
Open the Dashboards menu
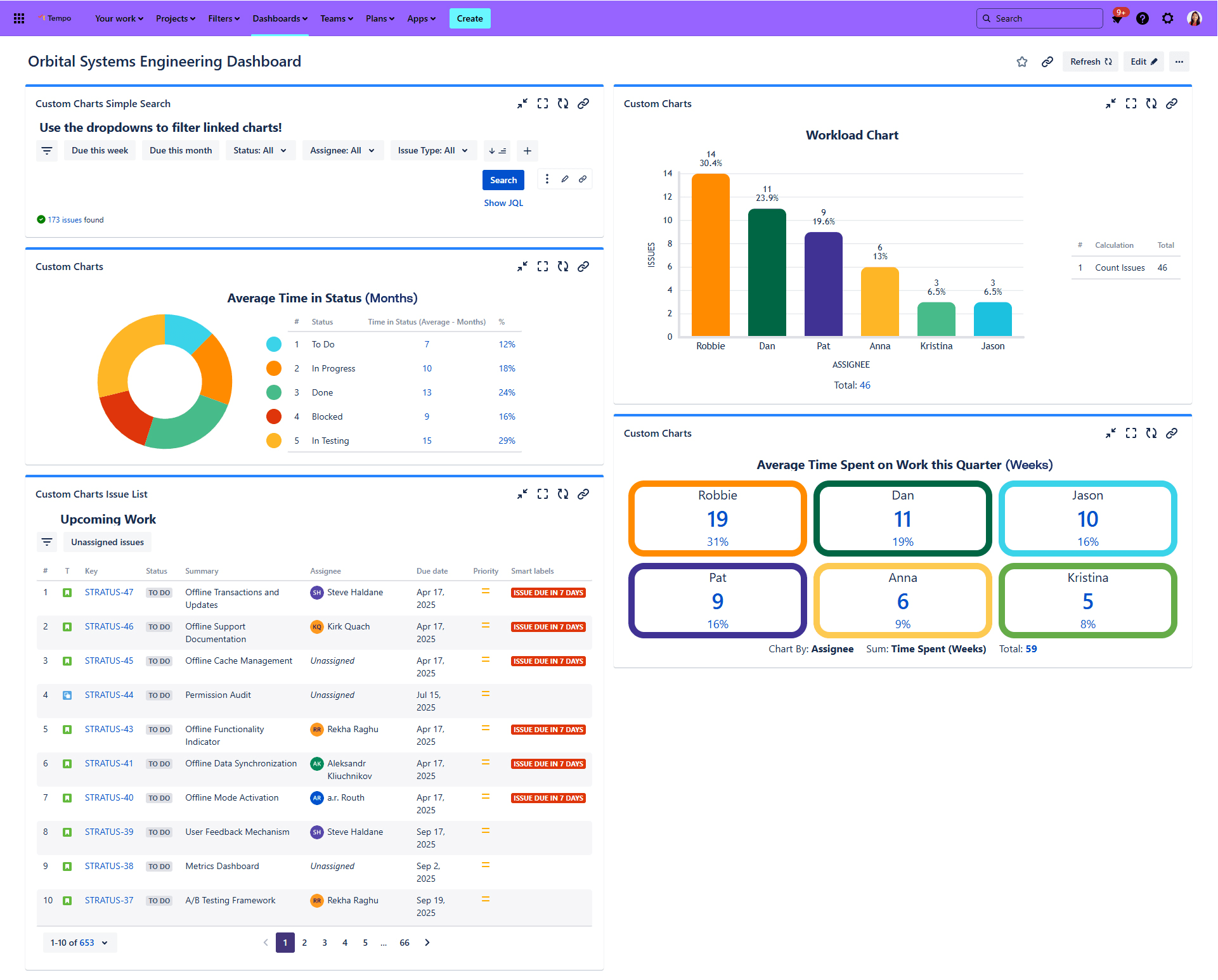280,18
